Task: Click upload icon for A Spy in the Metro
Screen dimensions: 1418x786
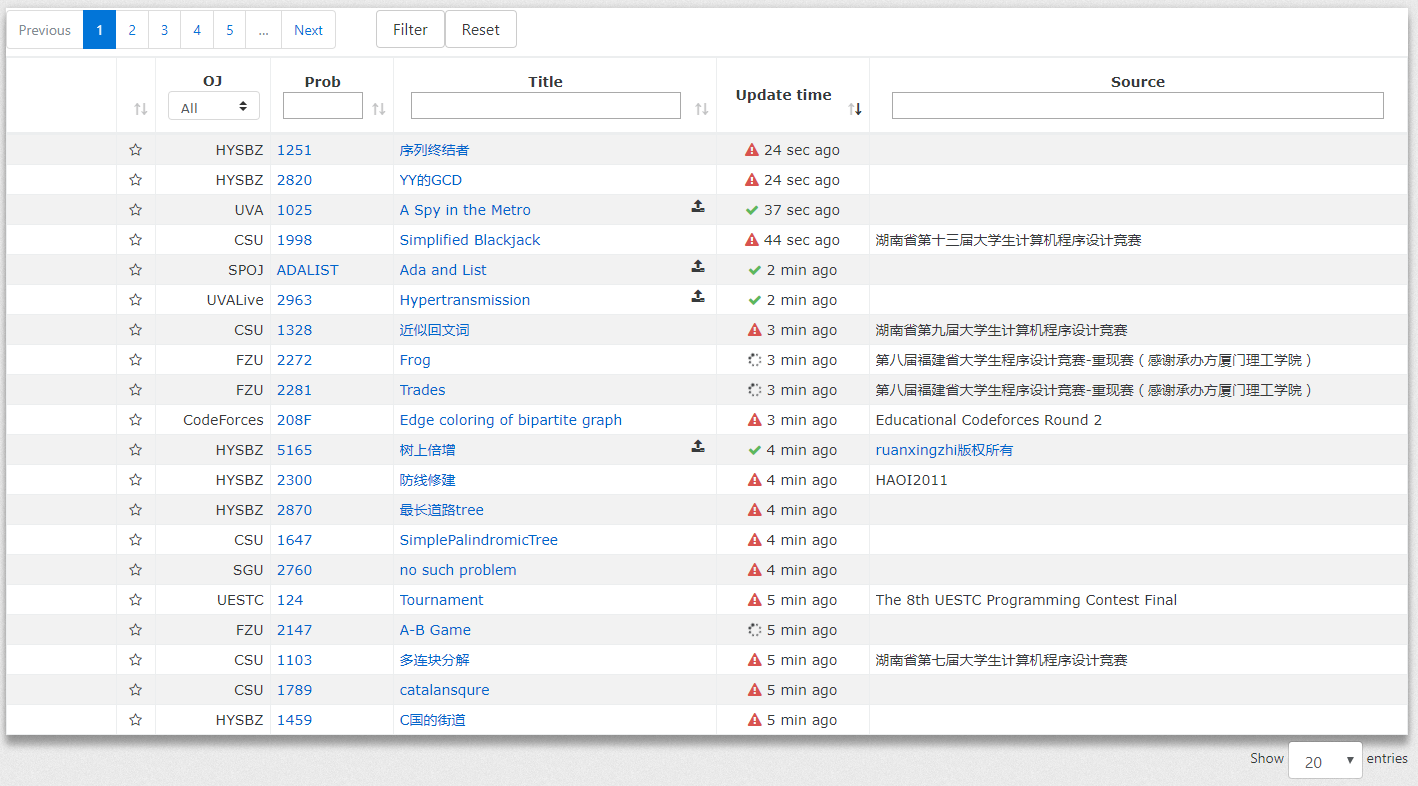Action: click(x=698, y=207)
